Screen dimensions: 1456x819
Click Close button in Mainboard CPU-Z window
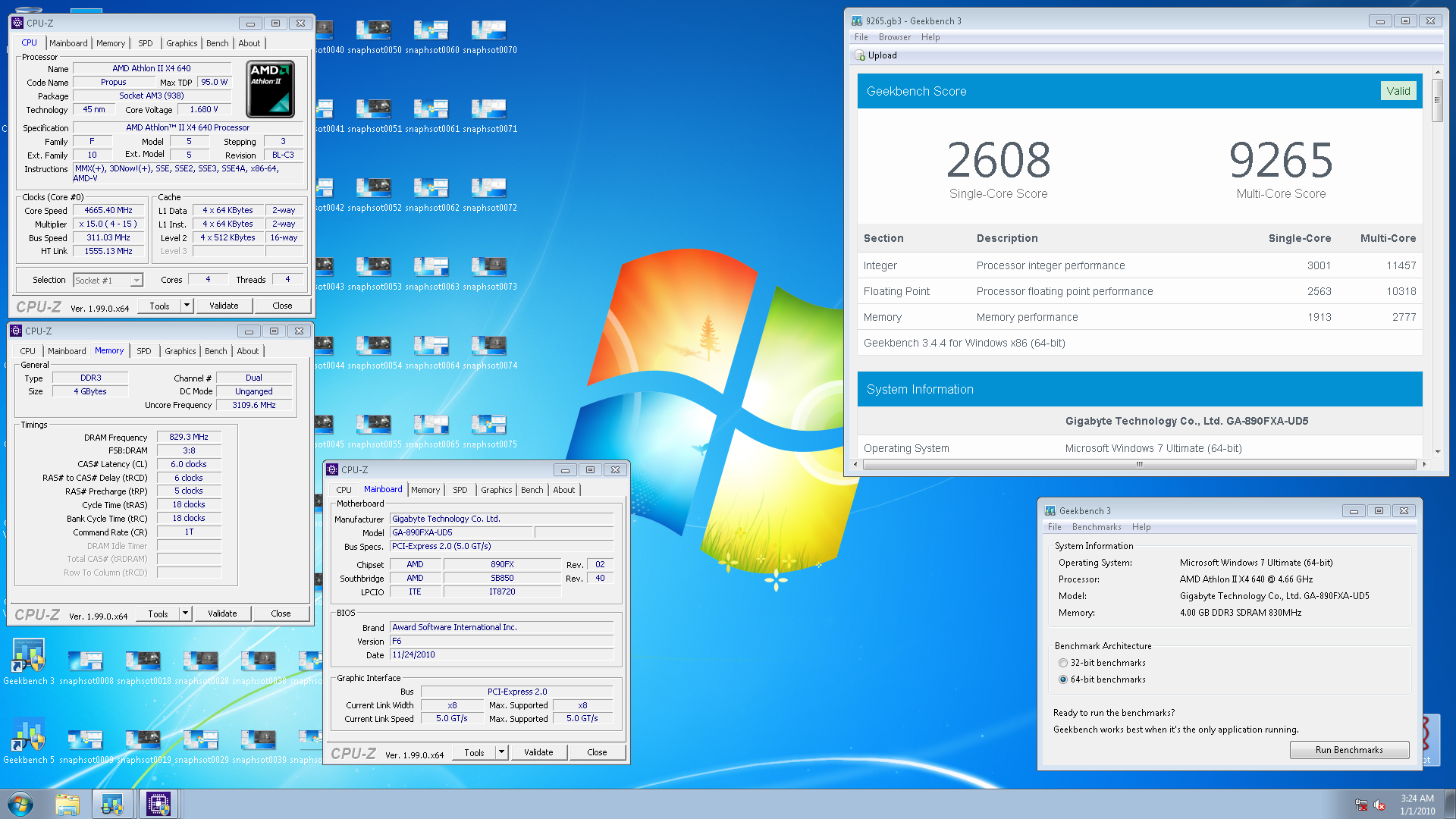click(597, 752)
